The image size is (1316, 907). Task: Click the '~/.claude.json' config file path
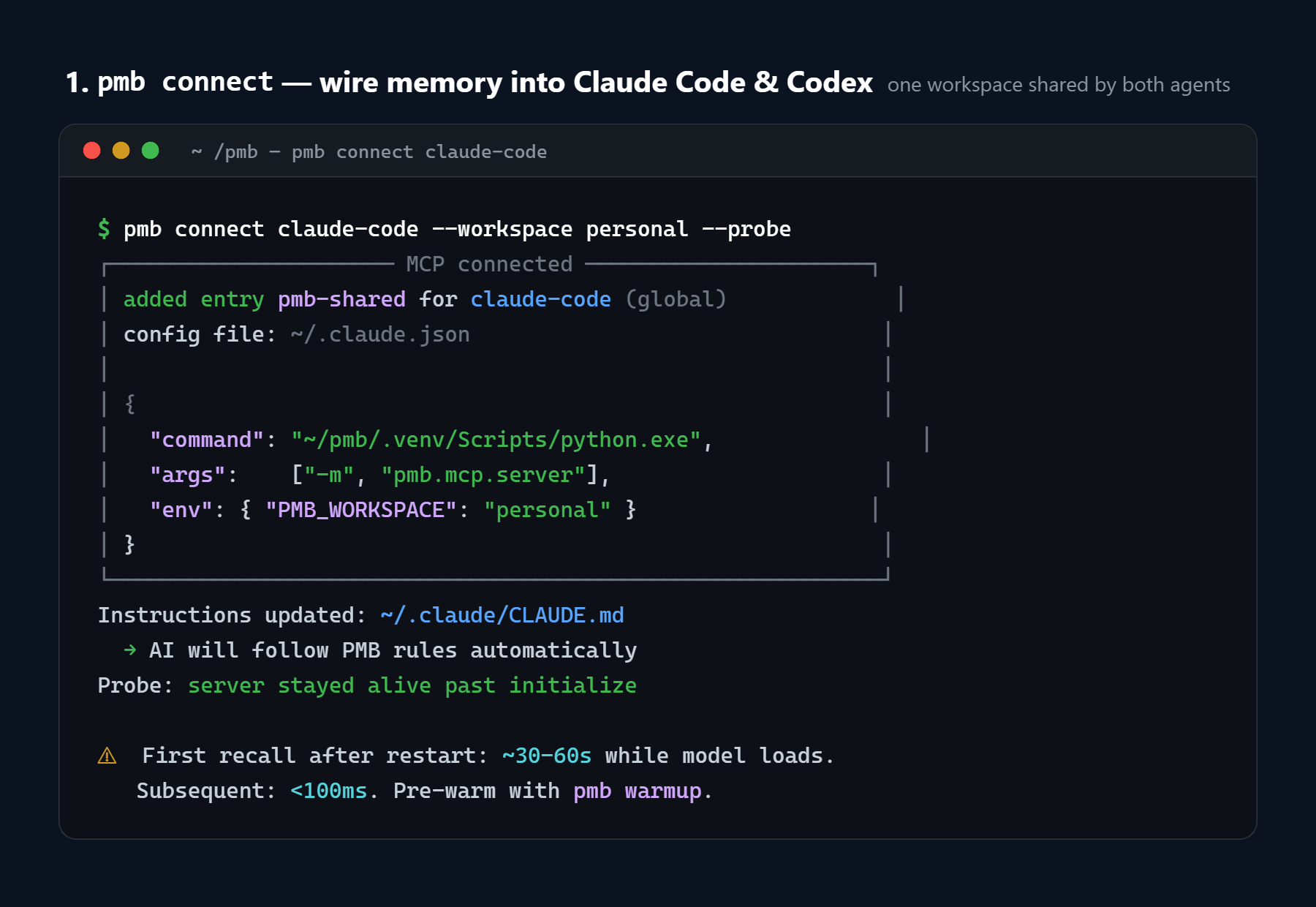(x=380, y=334)
